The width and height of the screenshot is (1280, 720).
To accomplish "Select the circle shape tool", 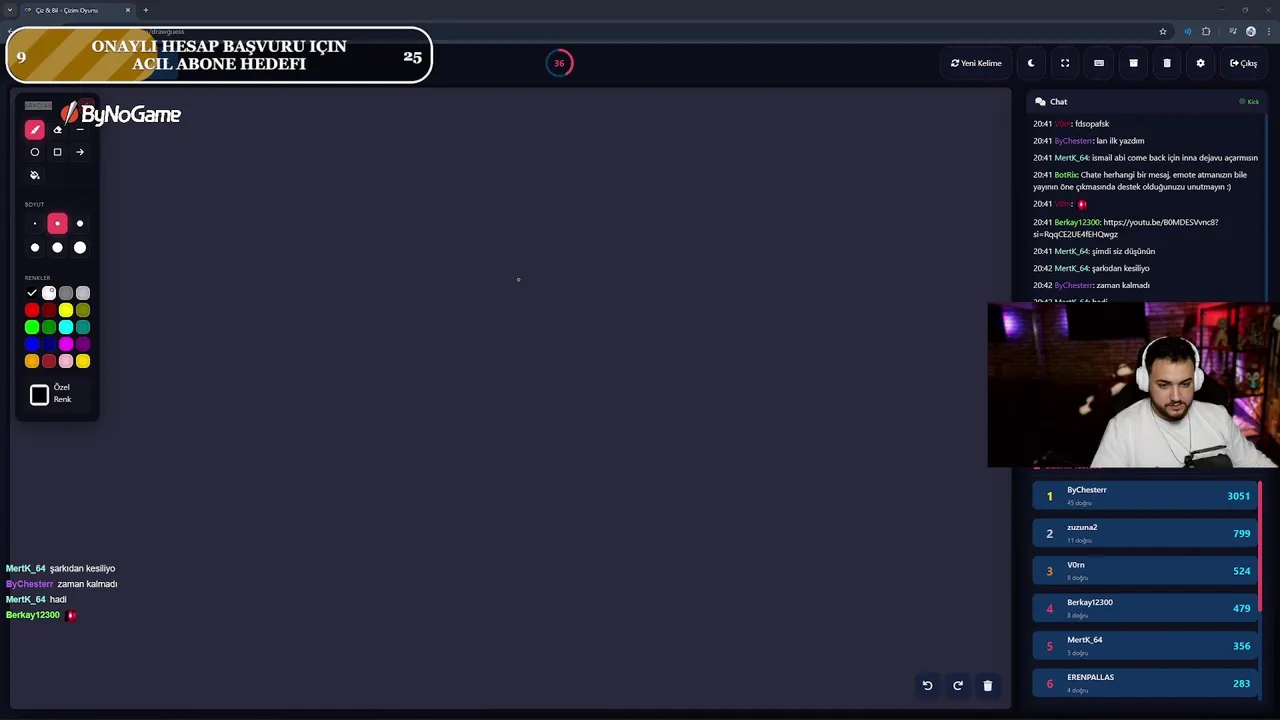I will pyautogui.click(x=35, y=152).
